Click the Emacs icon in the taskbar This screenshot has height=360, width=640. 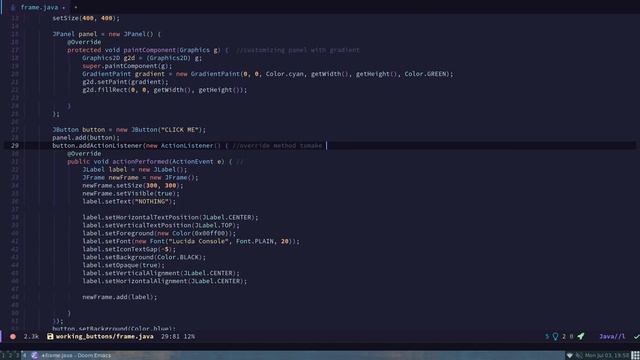point(35,356)
